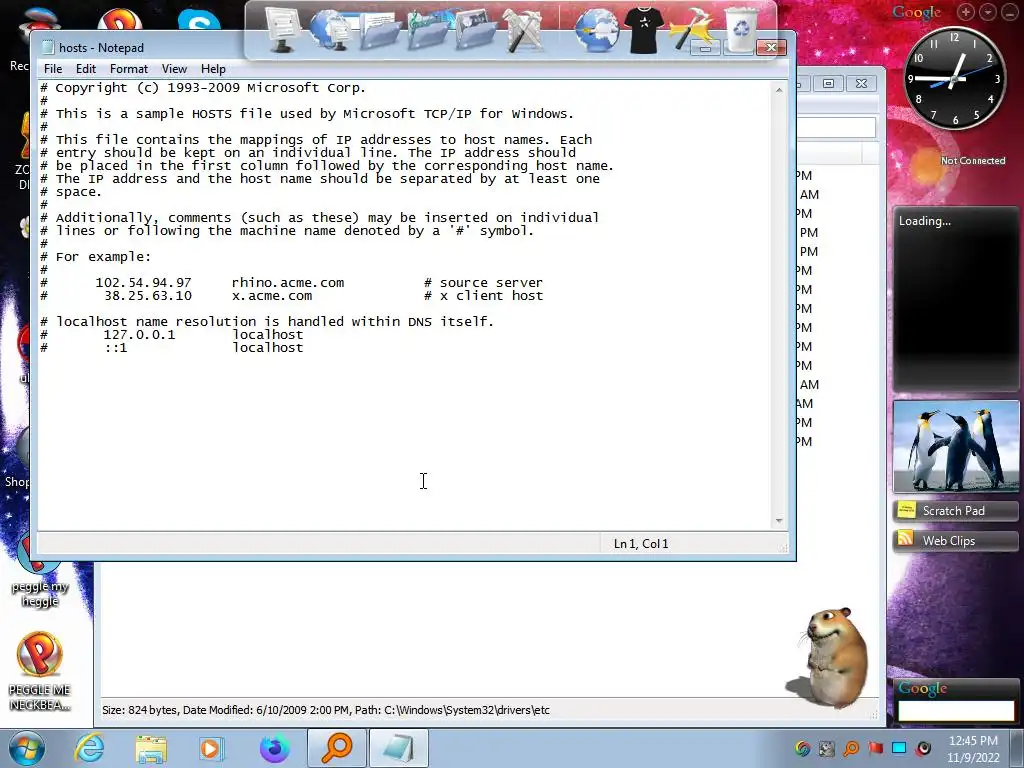Click the Windows Start orb
Screen dimensions: 1024x768
pyautogui.click(x=27, y=748)
